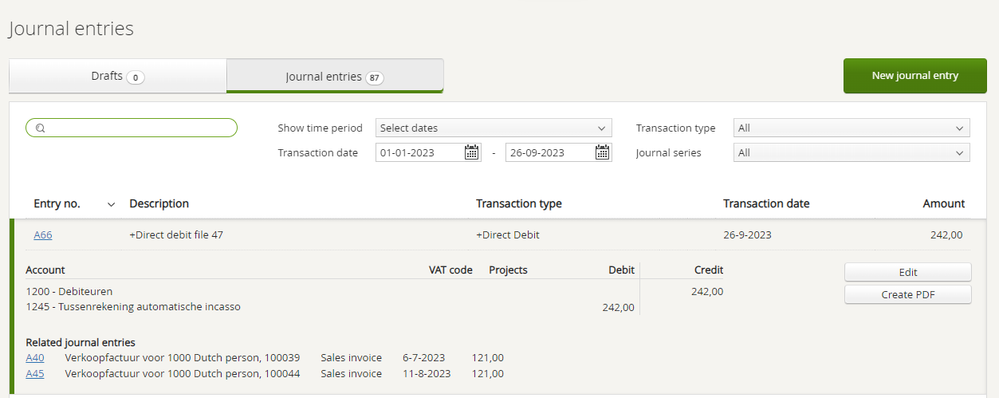Image resolution: width=999 pixels, height=398 pixels.
Task: Open the Journal series dropdown
Action: click(852, 153)
